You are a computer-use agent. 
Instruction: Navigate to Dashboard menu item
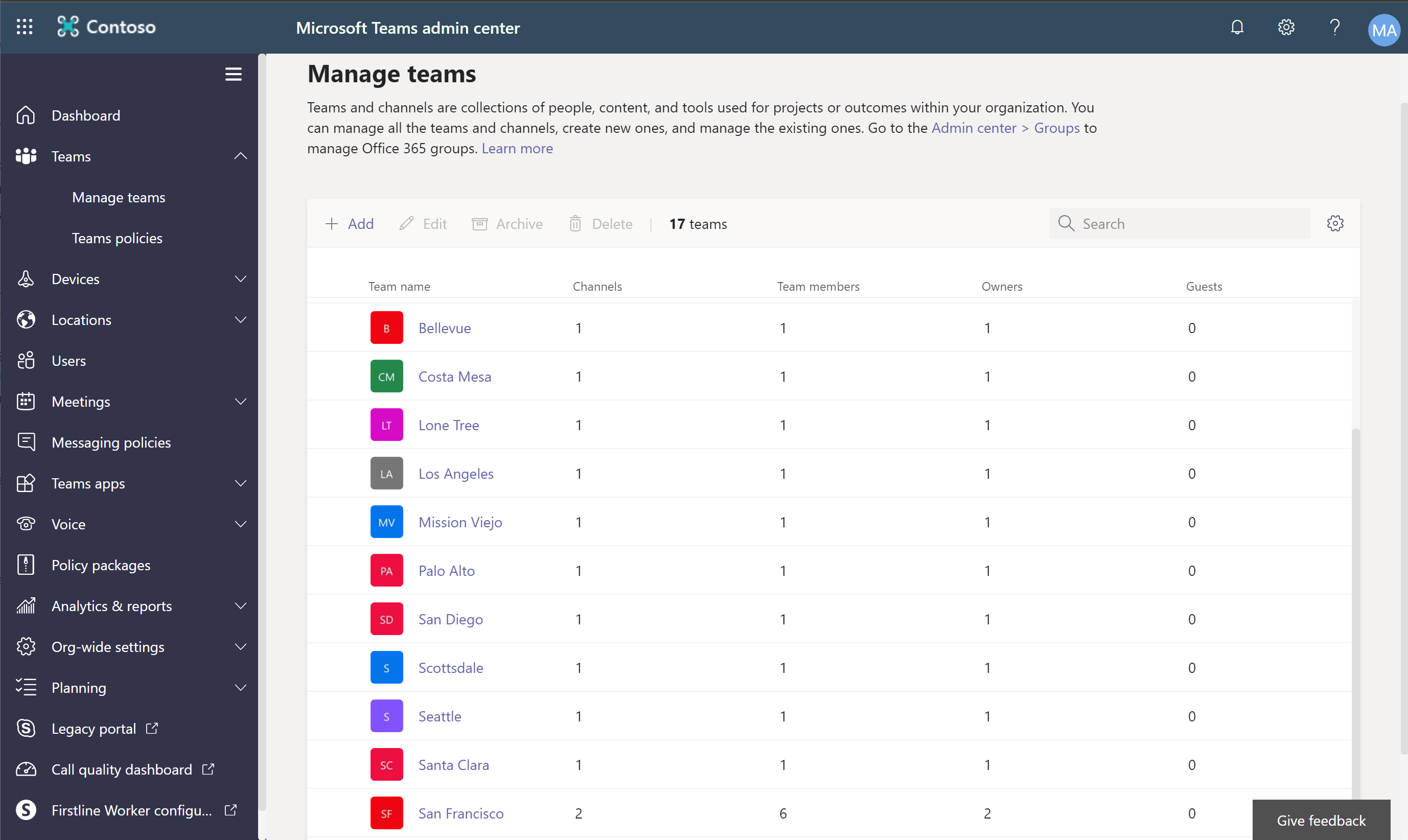click(86, 115)
